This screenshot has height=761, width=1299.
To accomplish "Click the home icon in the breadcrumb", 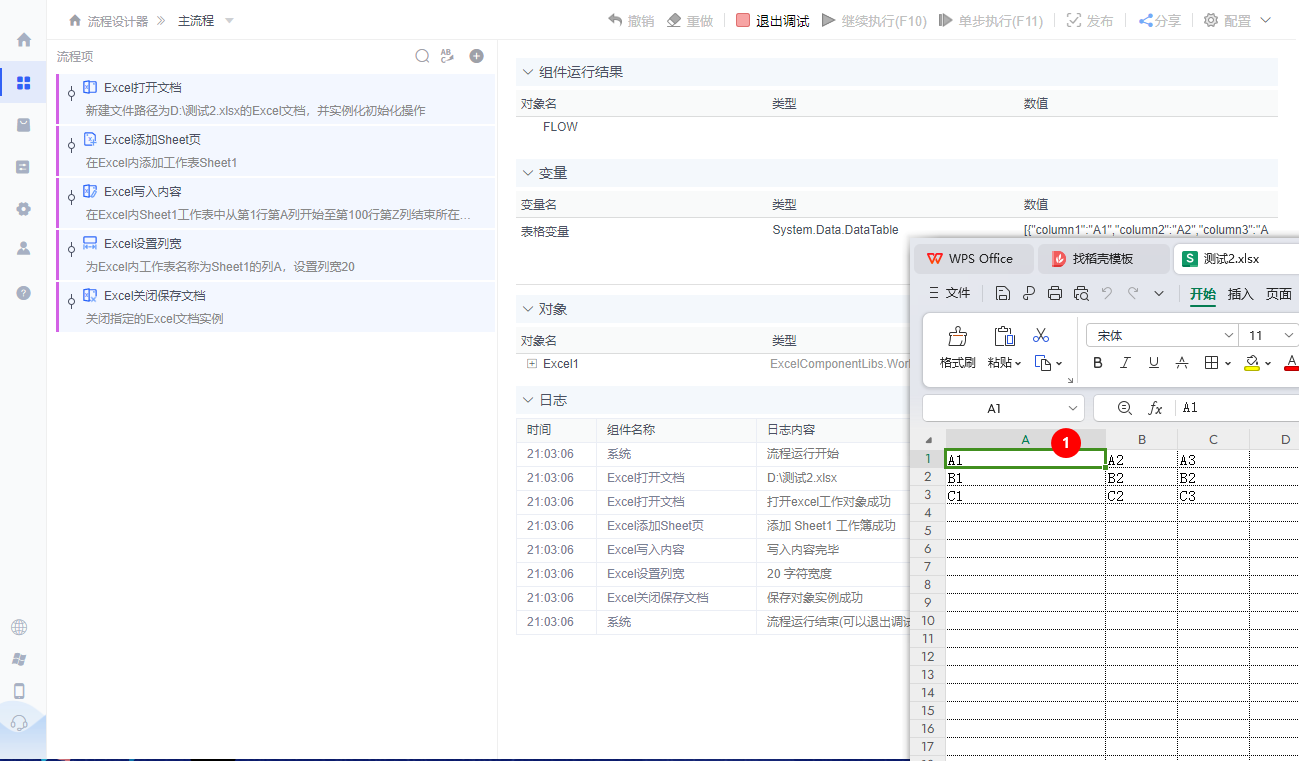I will pos(73,19).
